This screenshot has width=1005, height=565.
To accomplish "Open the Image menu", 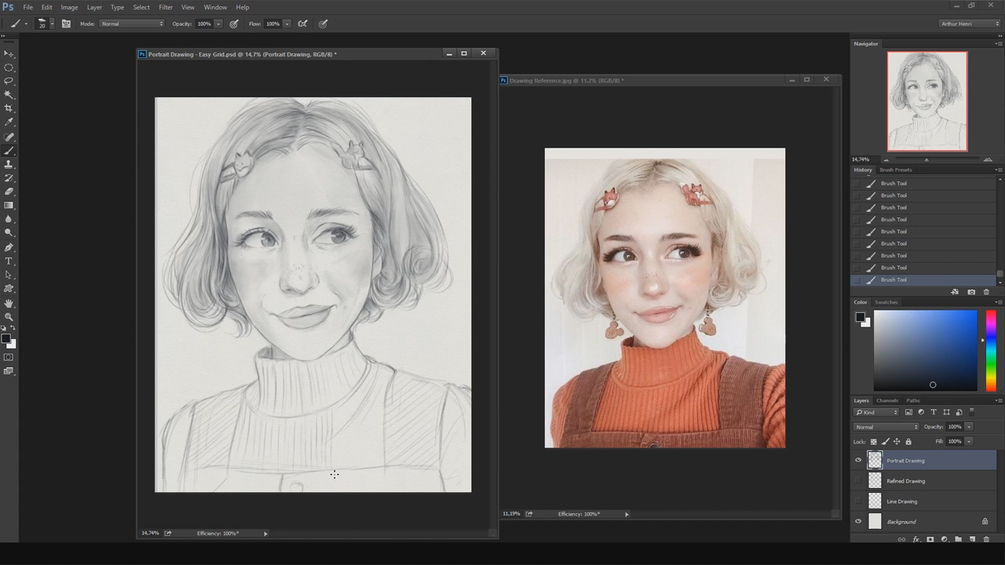I will [x=69, y=7].
